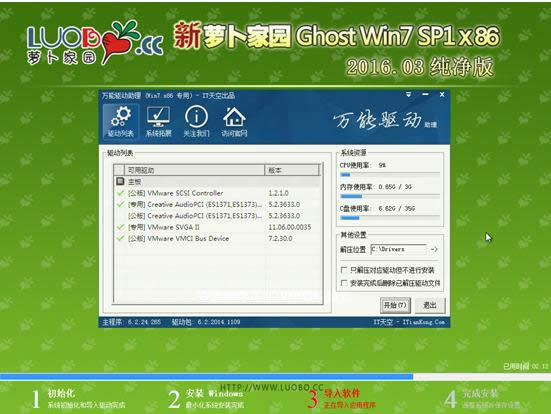Click the 版本 column header
This screenshot has height=414, width=551.
[x=292, y=170]
